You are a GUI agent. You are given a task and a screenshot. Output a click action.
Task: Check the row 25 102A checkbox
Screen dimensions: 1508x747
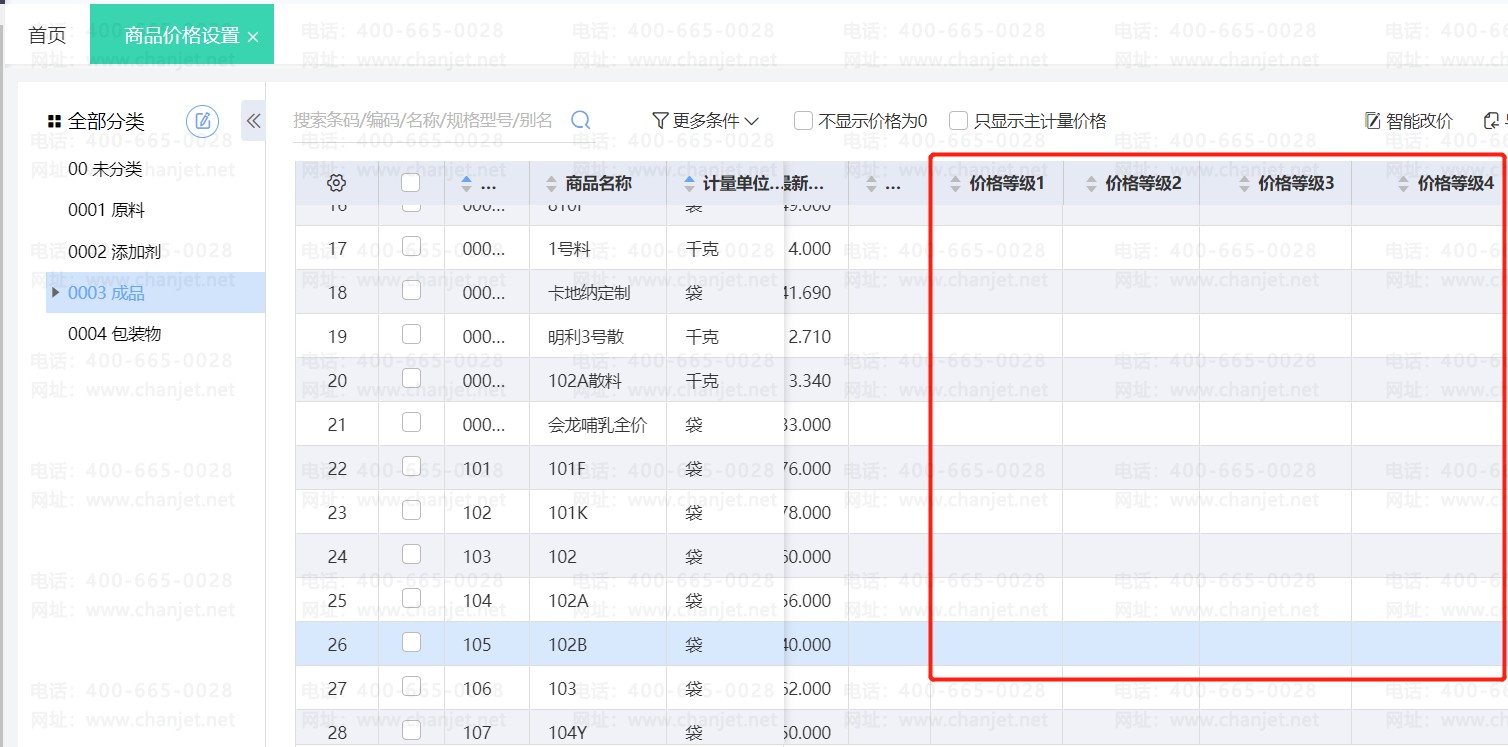coord(411,599)
